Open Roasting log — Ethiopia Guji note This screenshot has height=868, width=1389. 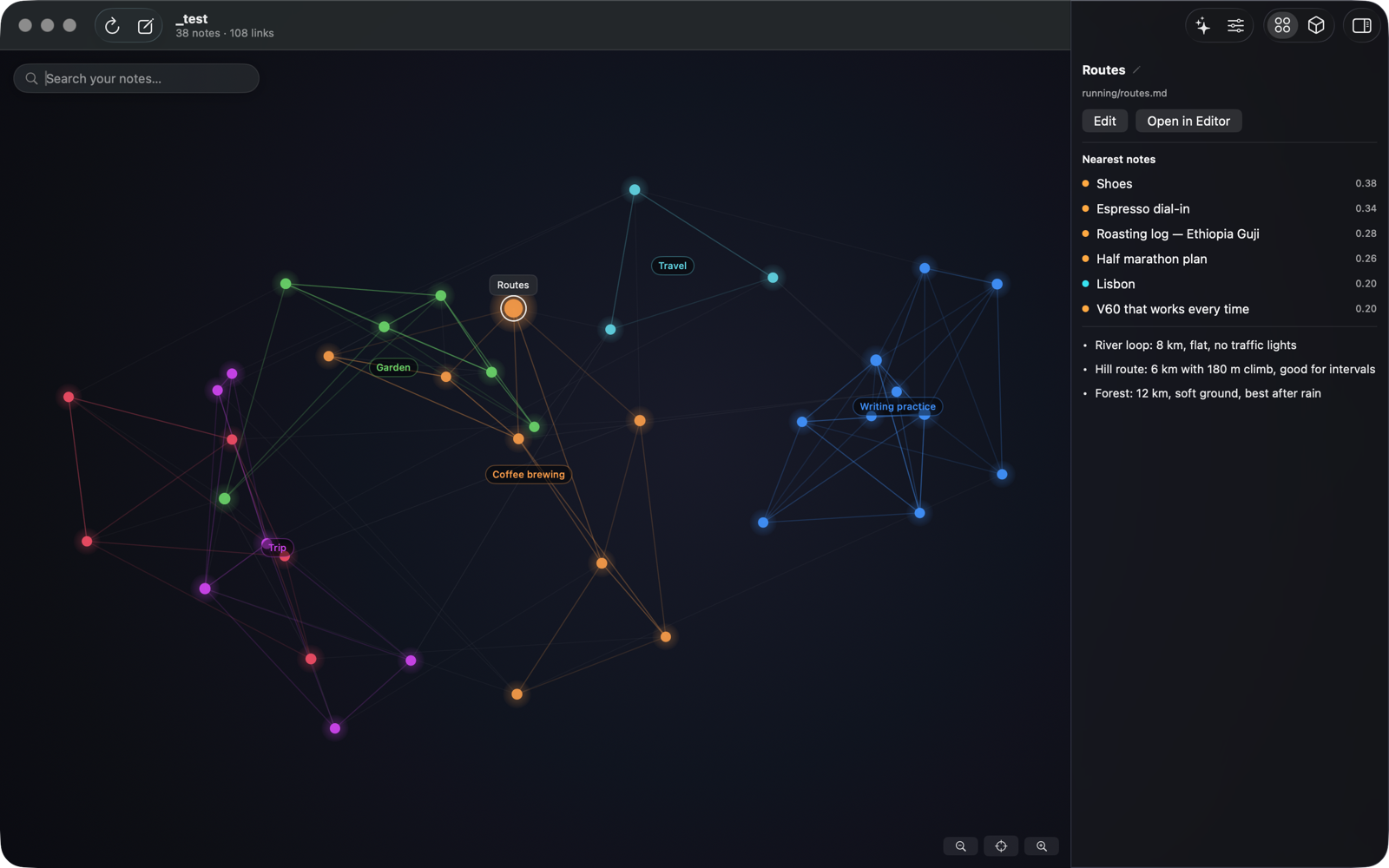point(1229,234)
